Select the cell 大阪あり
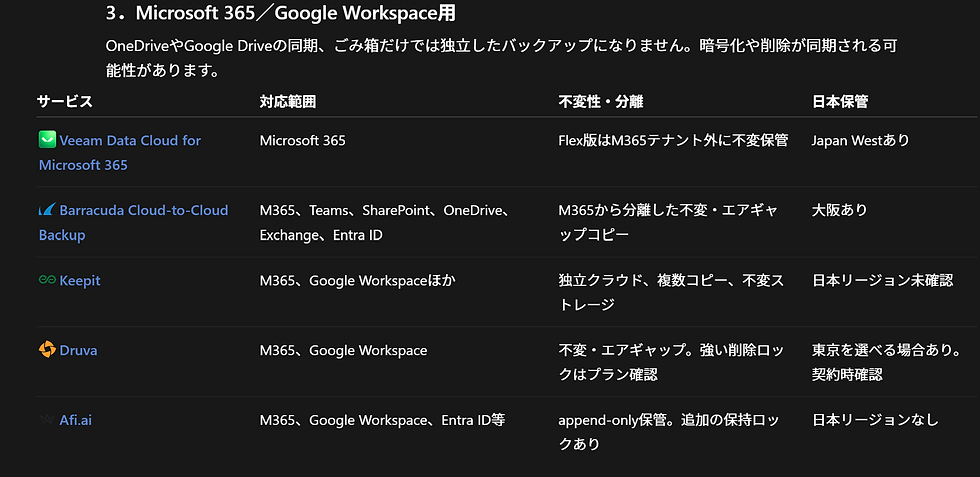Viewport: 980px width, 477px height. [840, 210]
